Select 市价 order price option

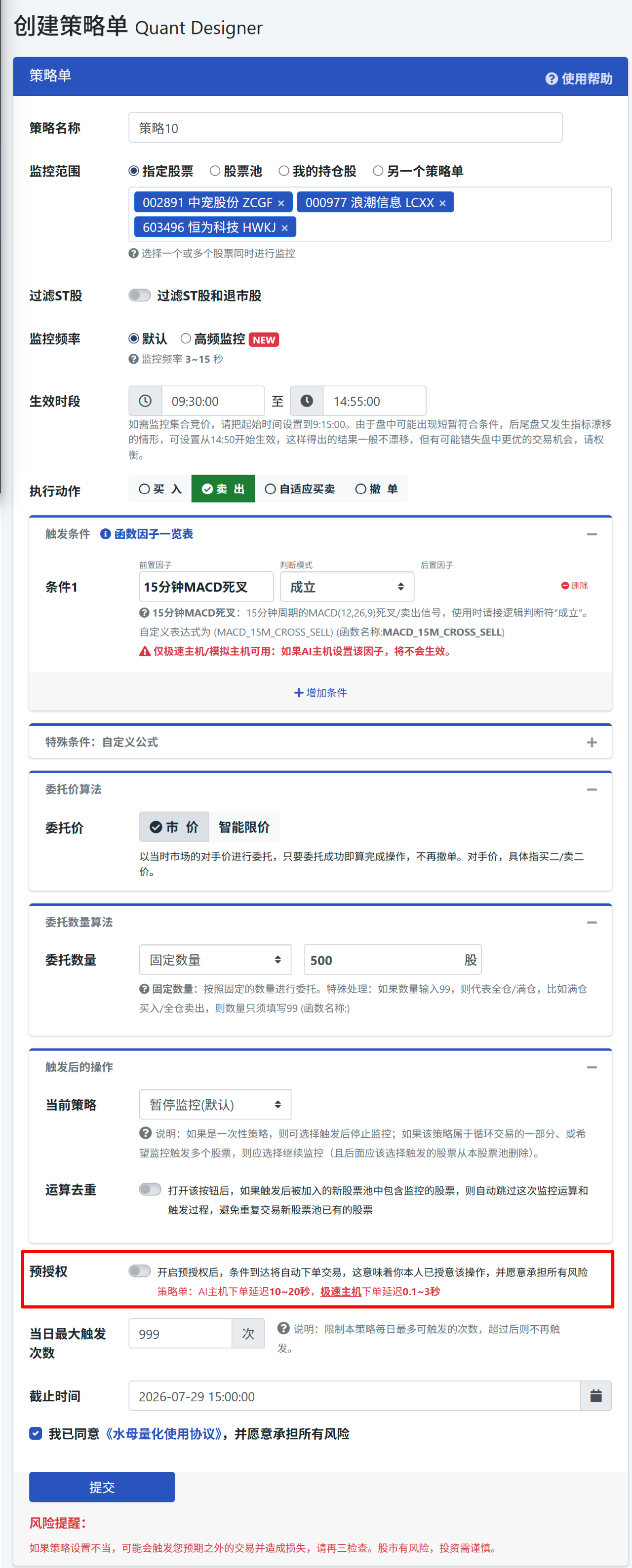pos(174,827)
